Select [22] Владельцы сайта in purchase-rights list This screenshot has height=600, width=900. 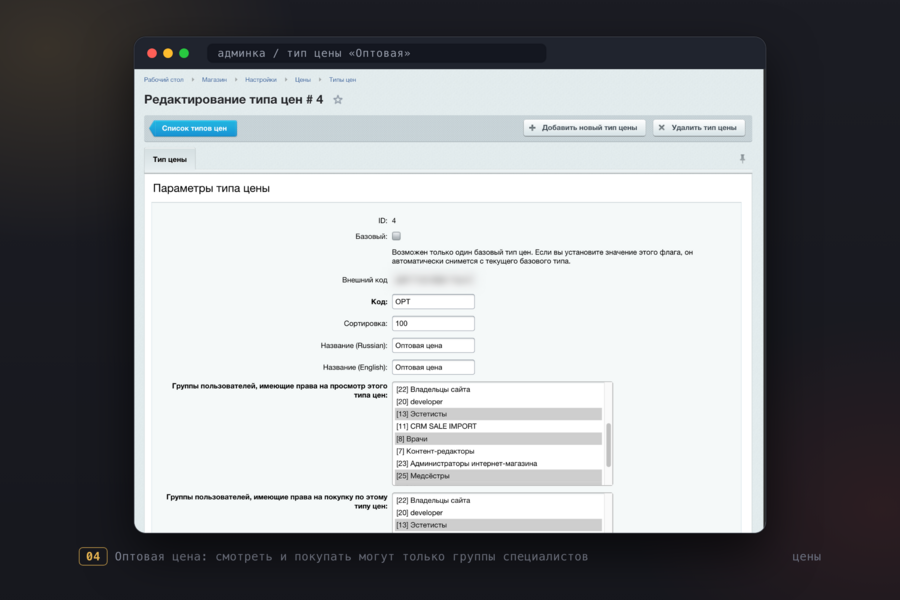tap(498, 500)
